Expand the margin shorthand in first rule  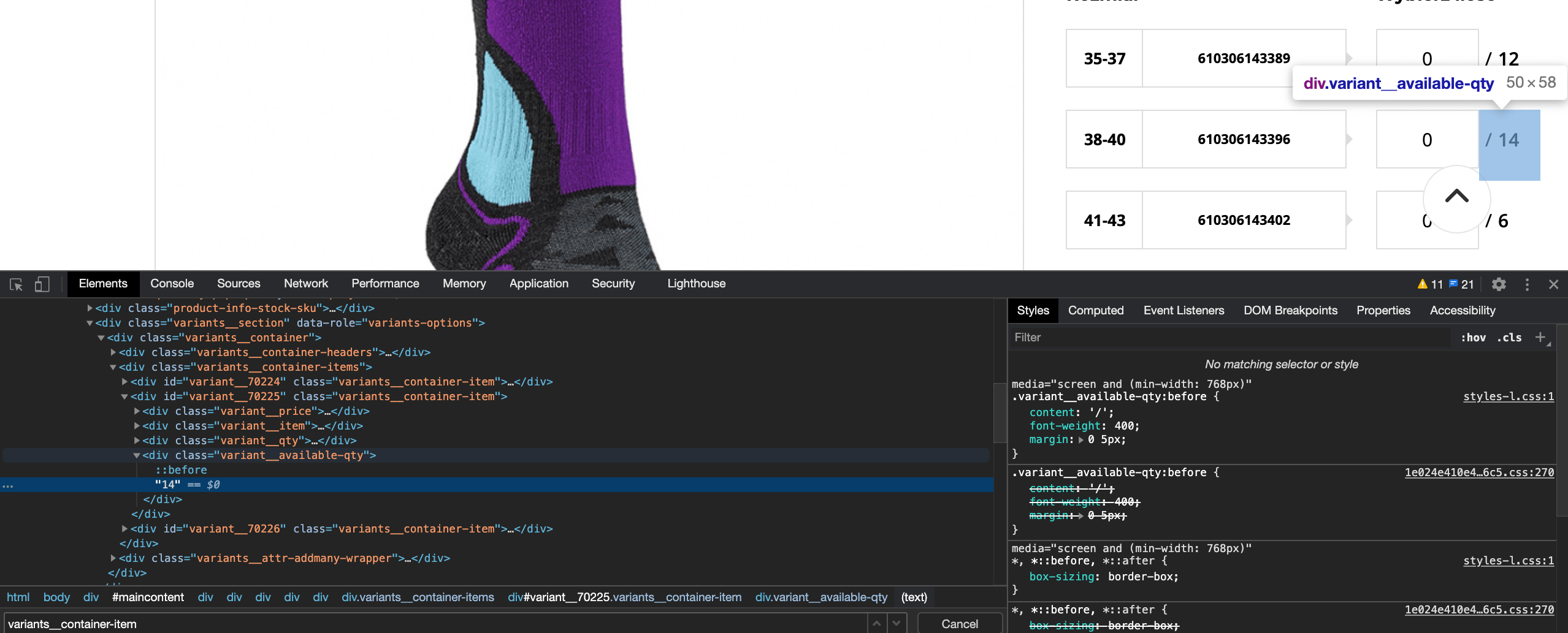[1082, 440]
